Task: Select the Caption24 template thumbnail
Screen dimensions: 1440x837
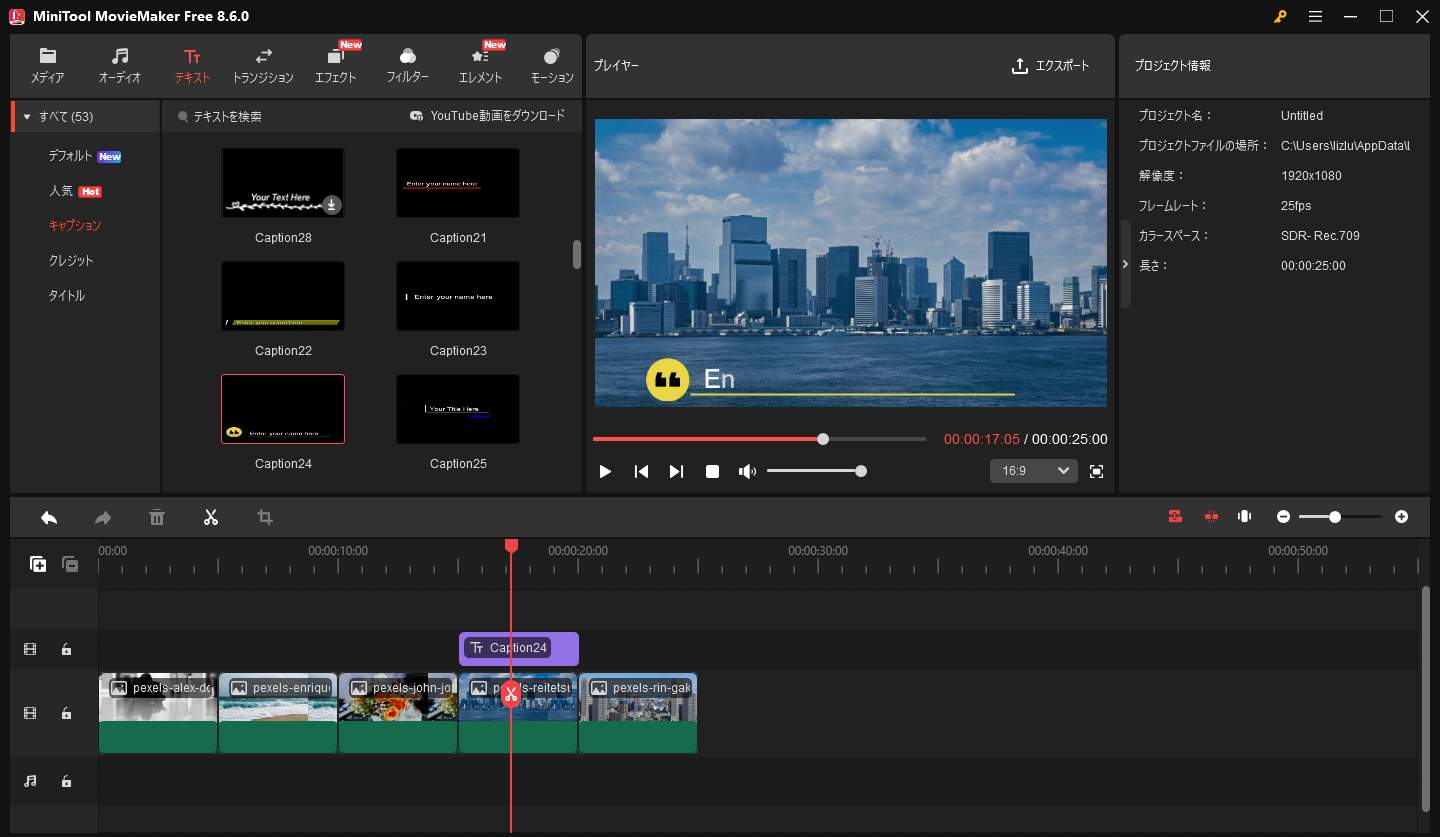Action: [282, 408]
